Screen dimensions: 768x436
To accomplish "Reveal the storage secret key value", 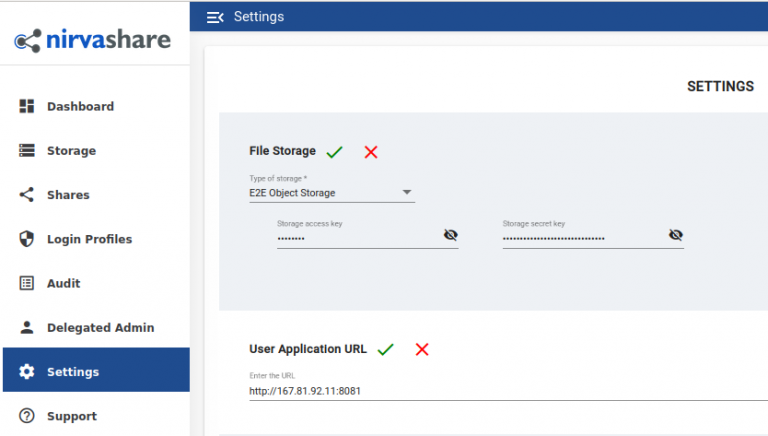I will 676,235.
